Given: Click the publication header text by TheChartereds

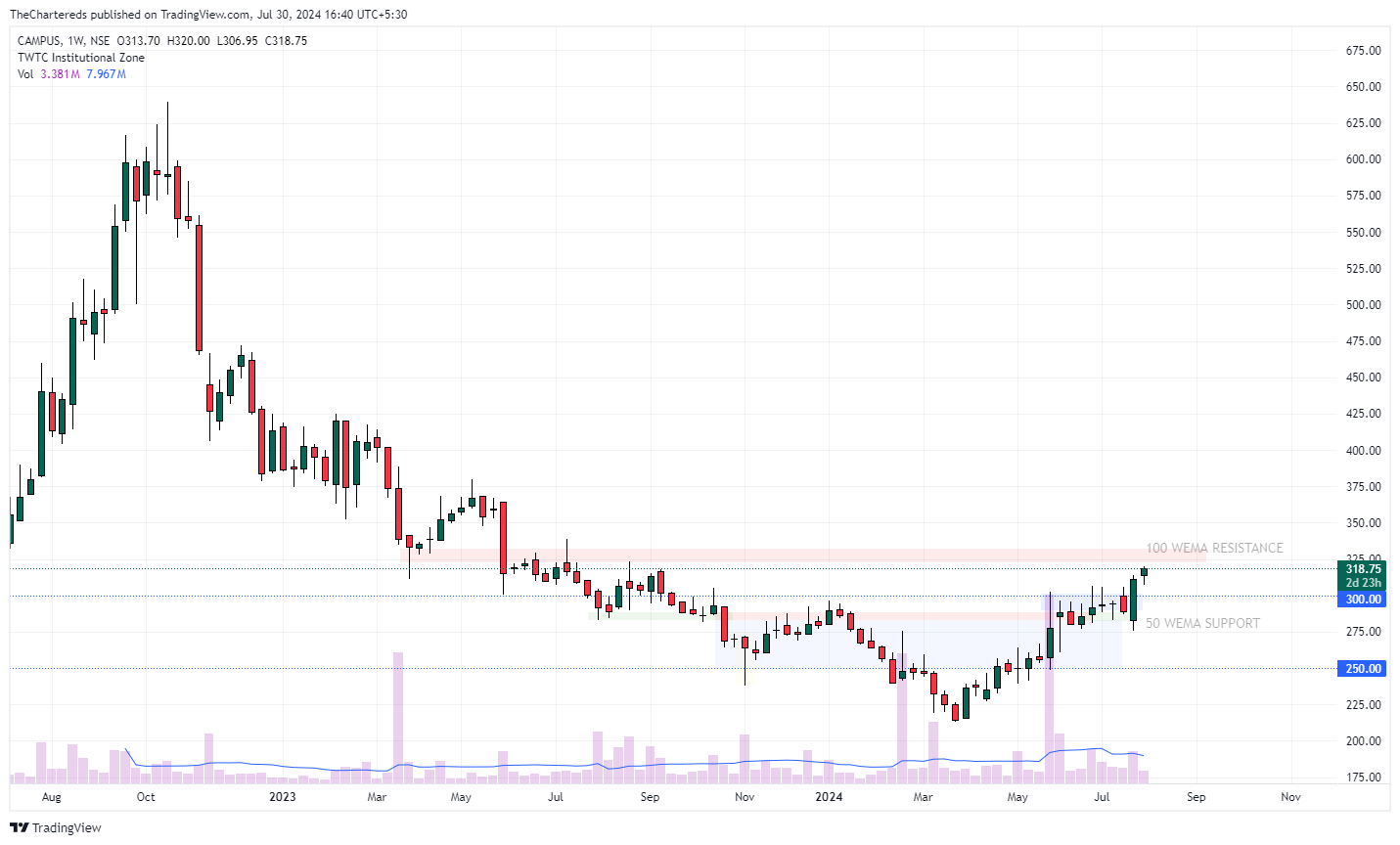Looking at the screenshot, I should [x=208, y=15].
